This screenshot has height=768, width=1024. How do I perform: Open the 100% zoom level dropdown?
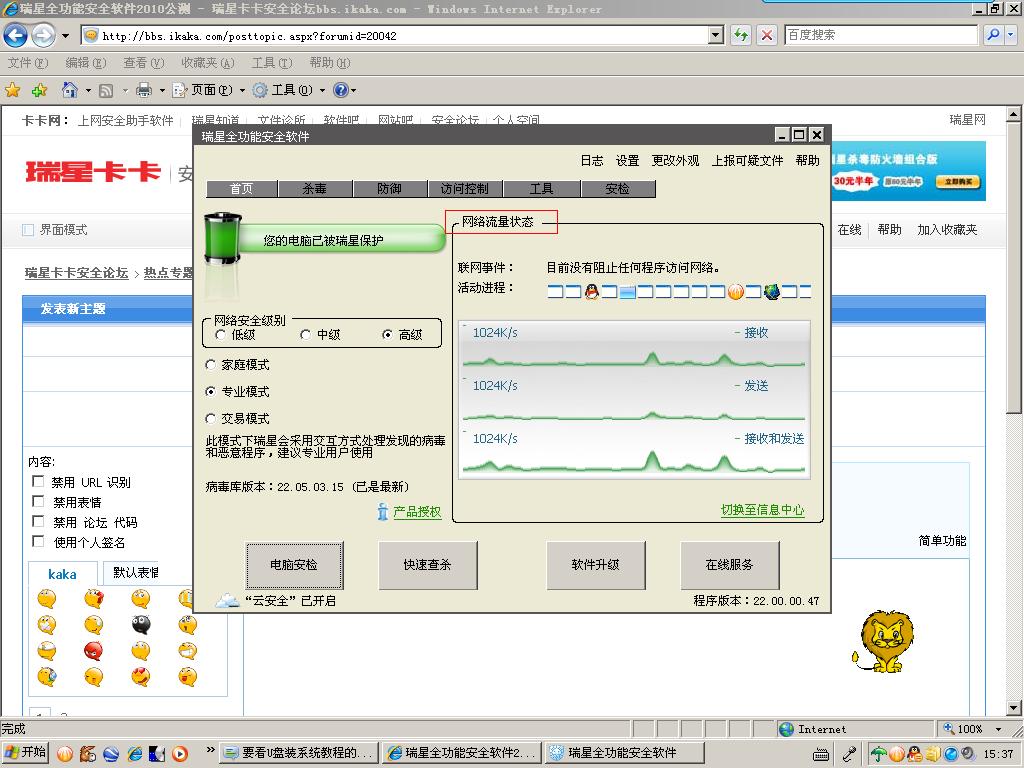click(998, 729)
